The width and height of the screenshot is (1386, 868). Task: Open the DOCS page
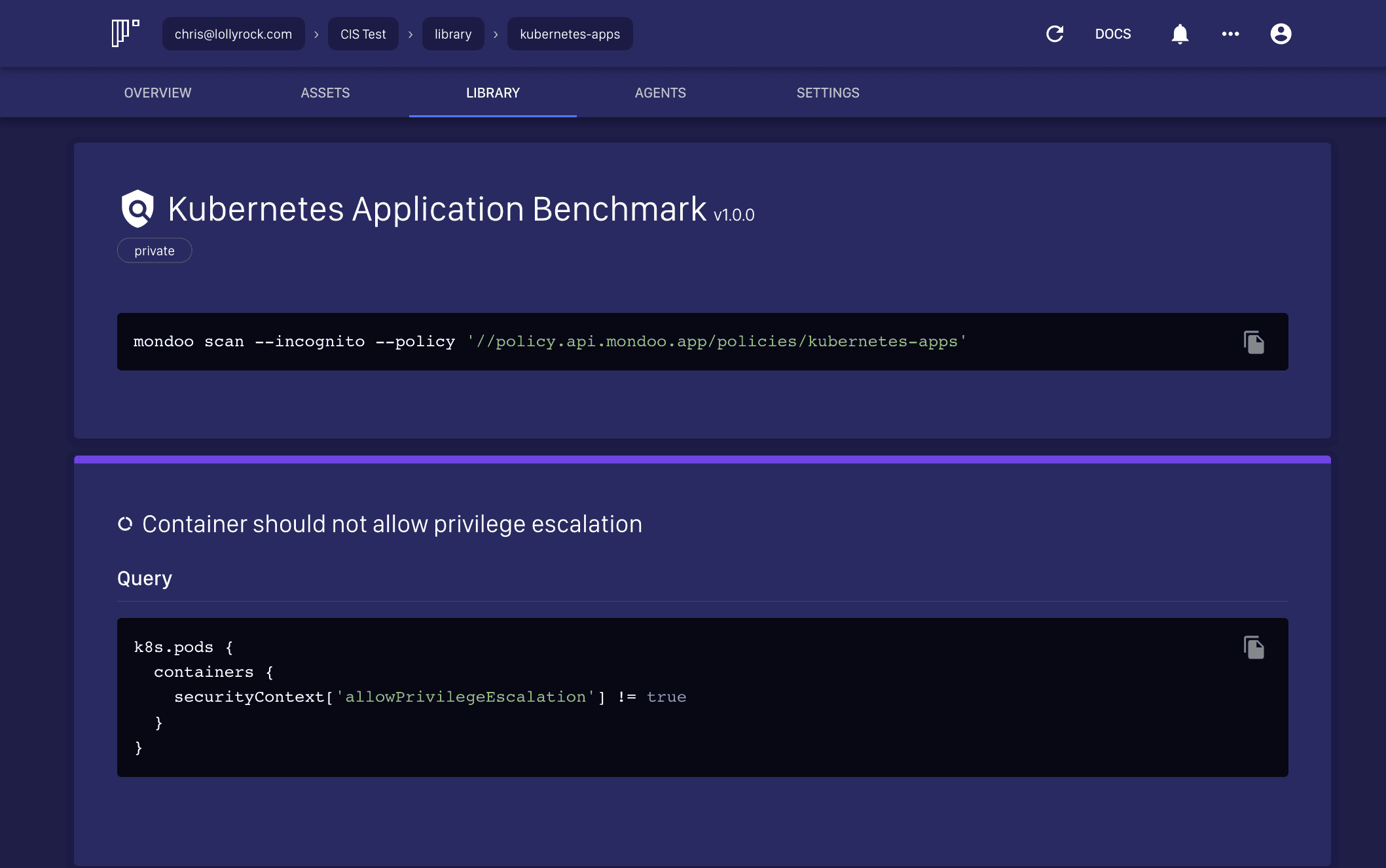click(x=1112, y=33)
